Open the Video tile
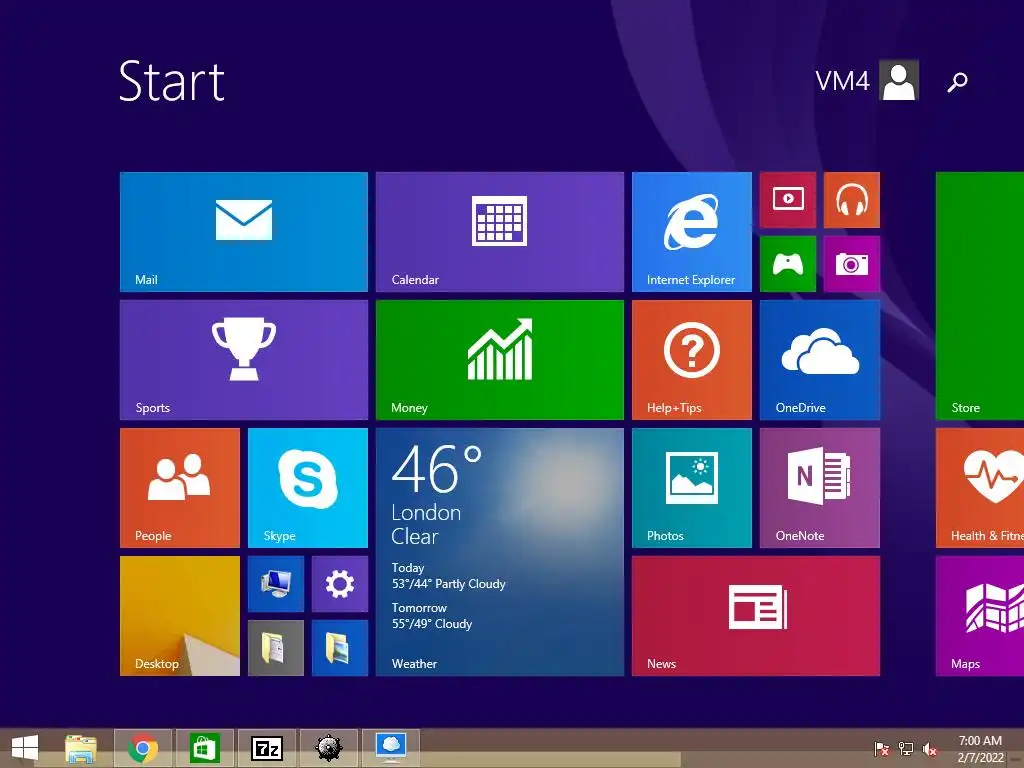 pos(788,200)
